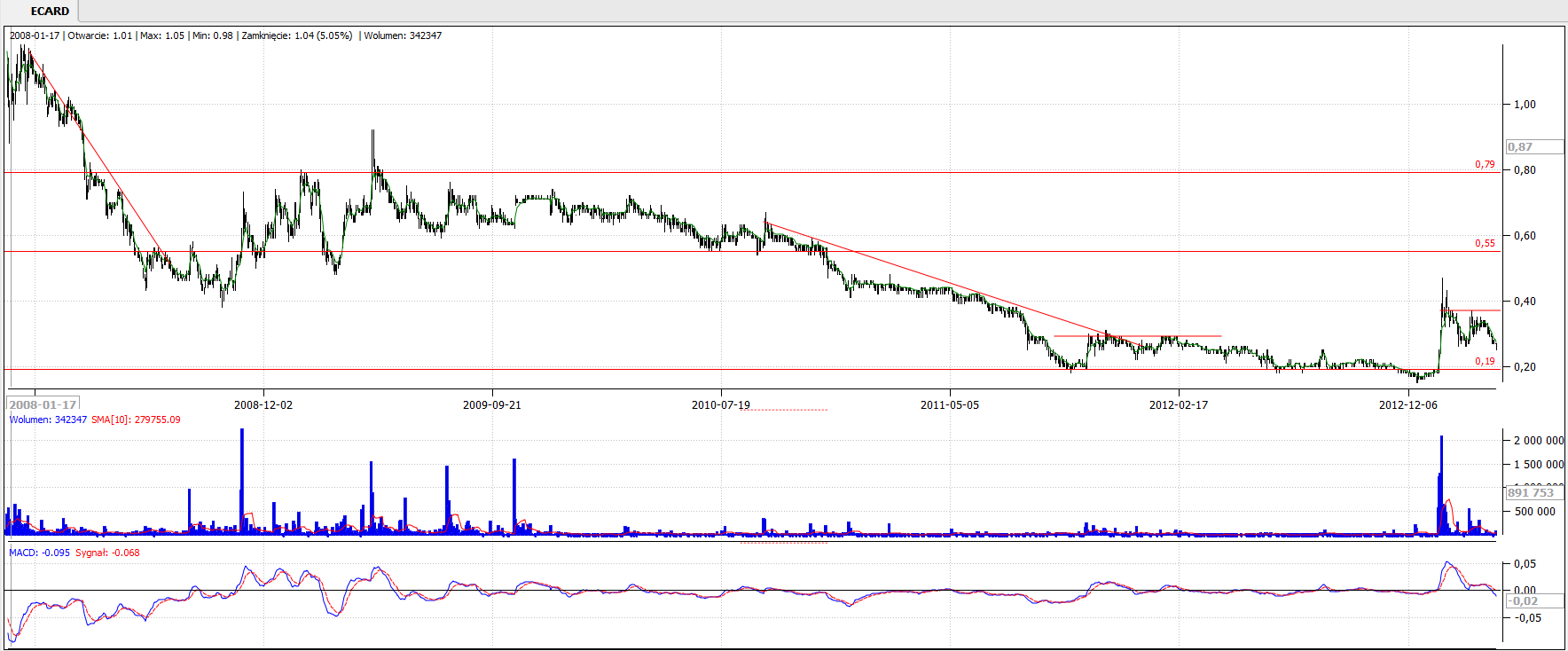
Task: Click the 0,55 horizontal level label
Action: tap(1485, 243)
